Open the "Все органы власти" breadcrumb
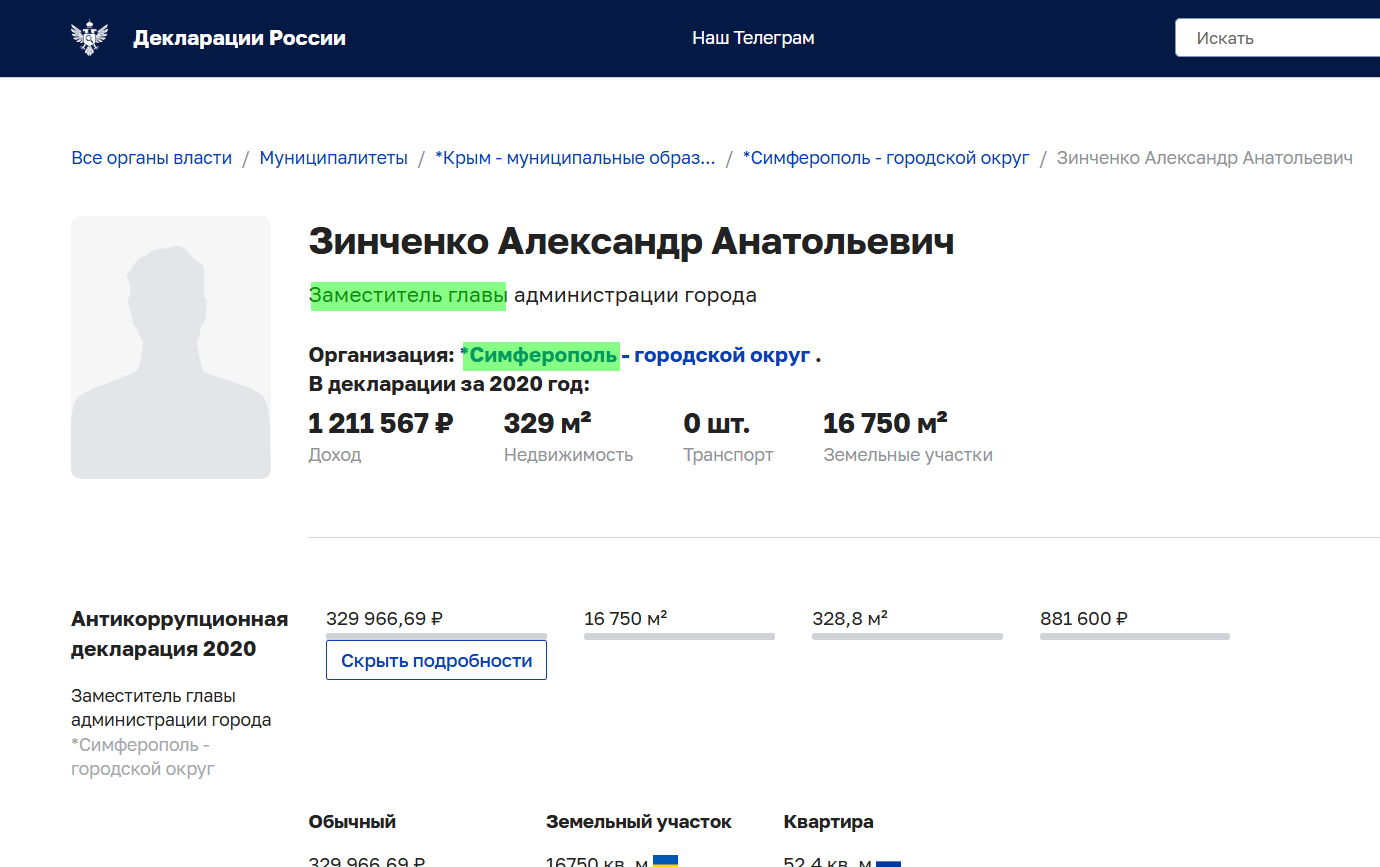 (150, 157)
